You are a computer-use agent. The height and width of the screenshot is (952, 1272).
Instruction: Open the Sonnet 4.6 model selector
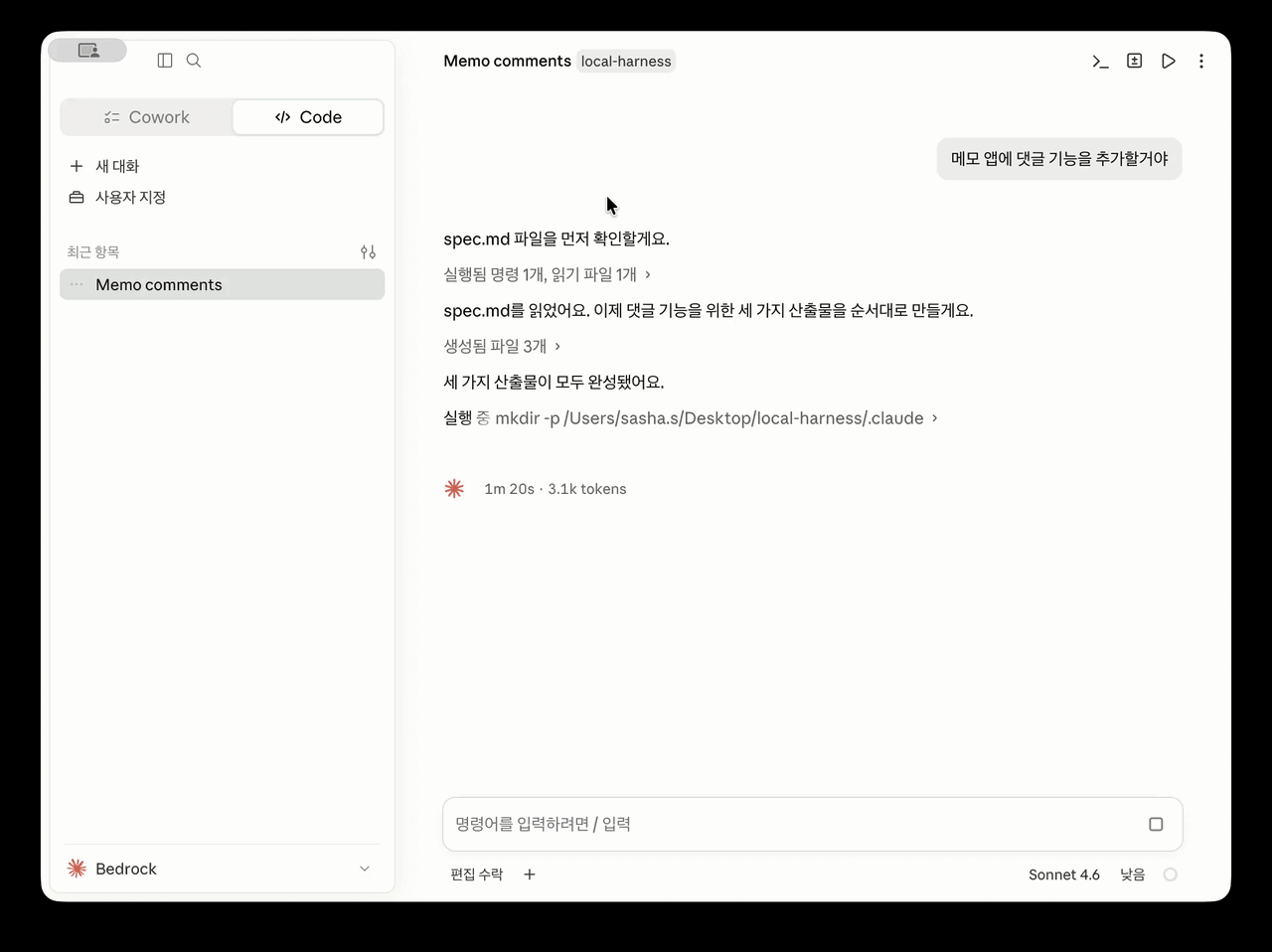coord(1063,874)
